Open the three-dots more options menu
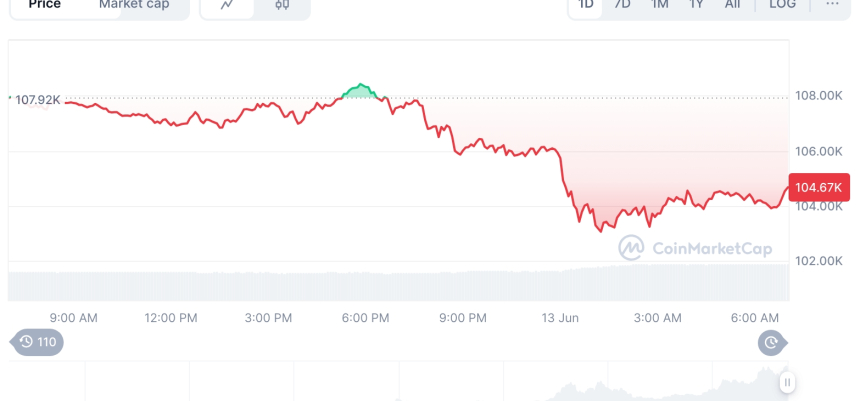Viewport: 860px width, 401px height. 832,5
